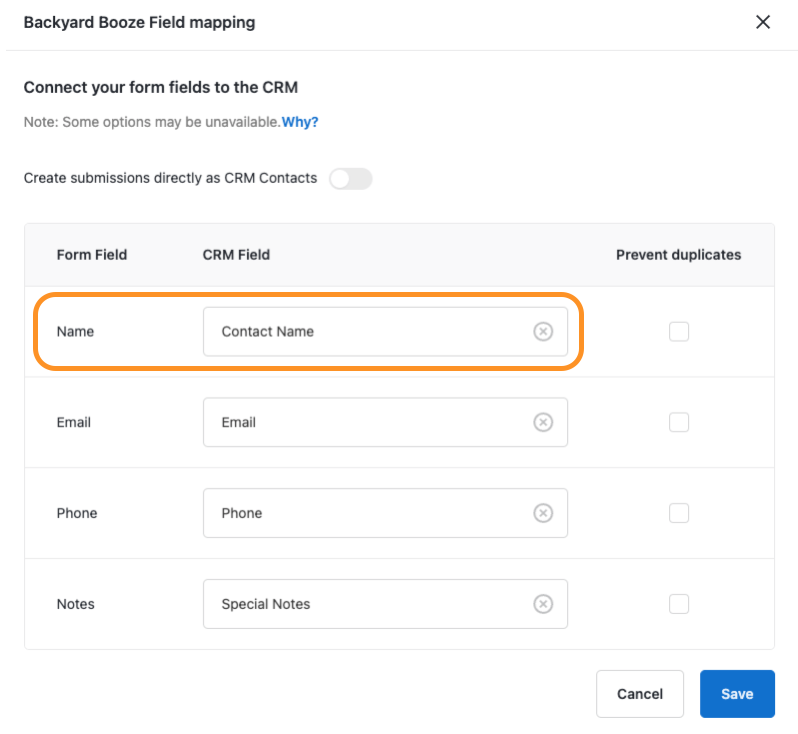The image size is (798, 734).
Task: Save the field mapping
Action: [x=737, y=694]
